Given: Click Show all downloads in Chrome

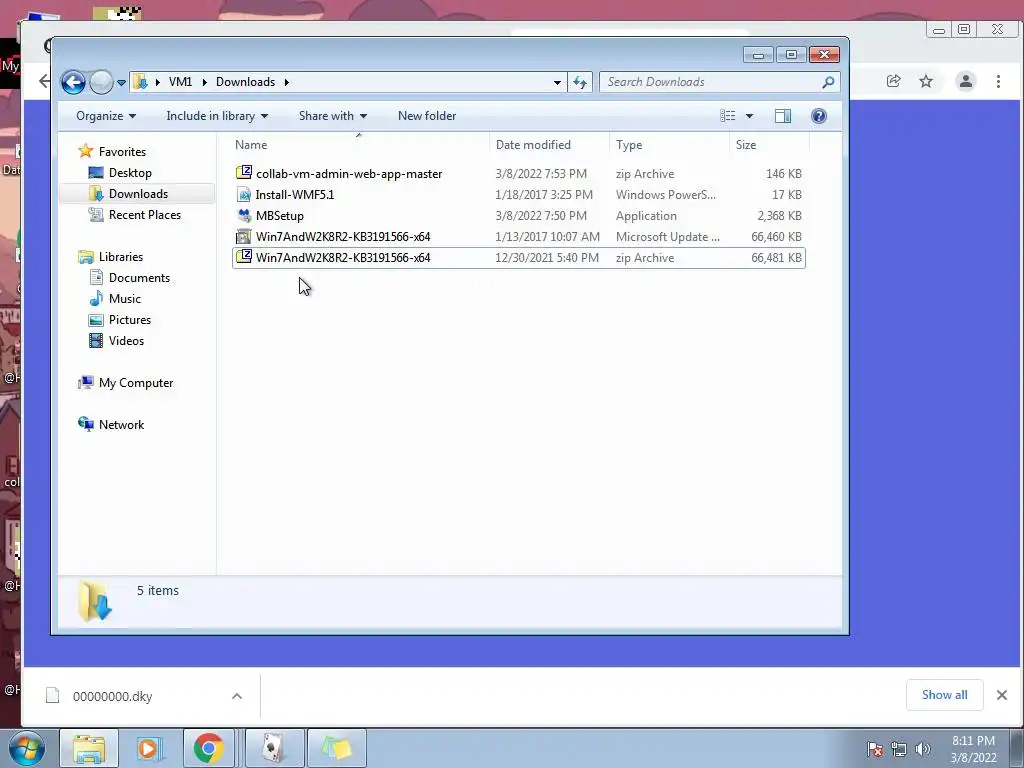Looking at the screenshot, I should click(x=944, y=695).
